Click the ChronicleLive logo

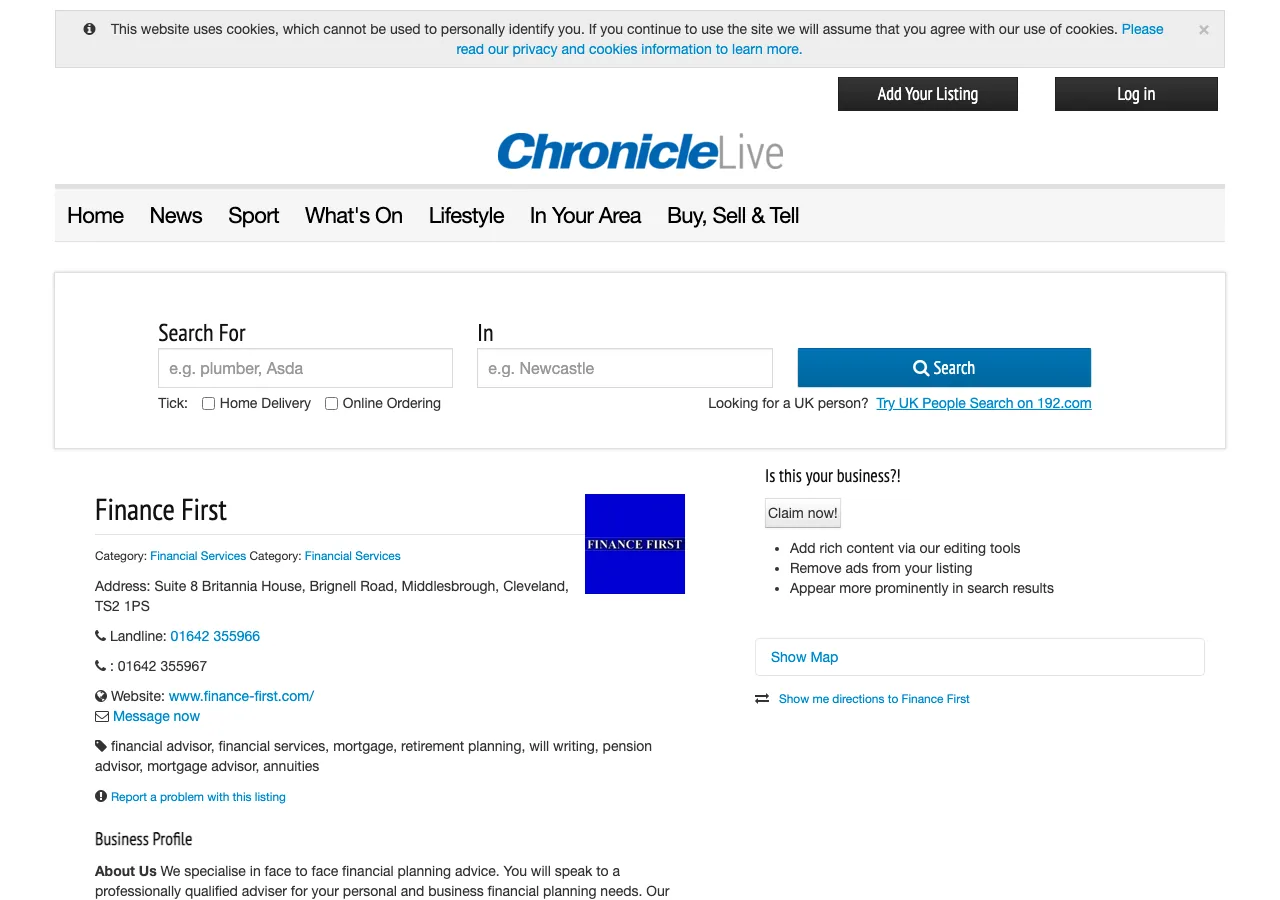(640, 152)
